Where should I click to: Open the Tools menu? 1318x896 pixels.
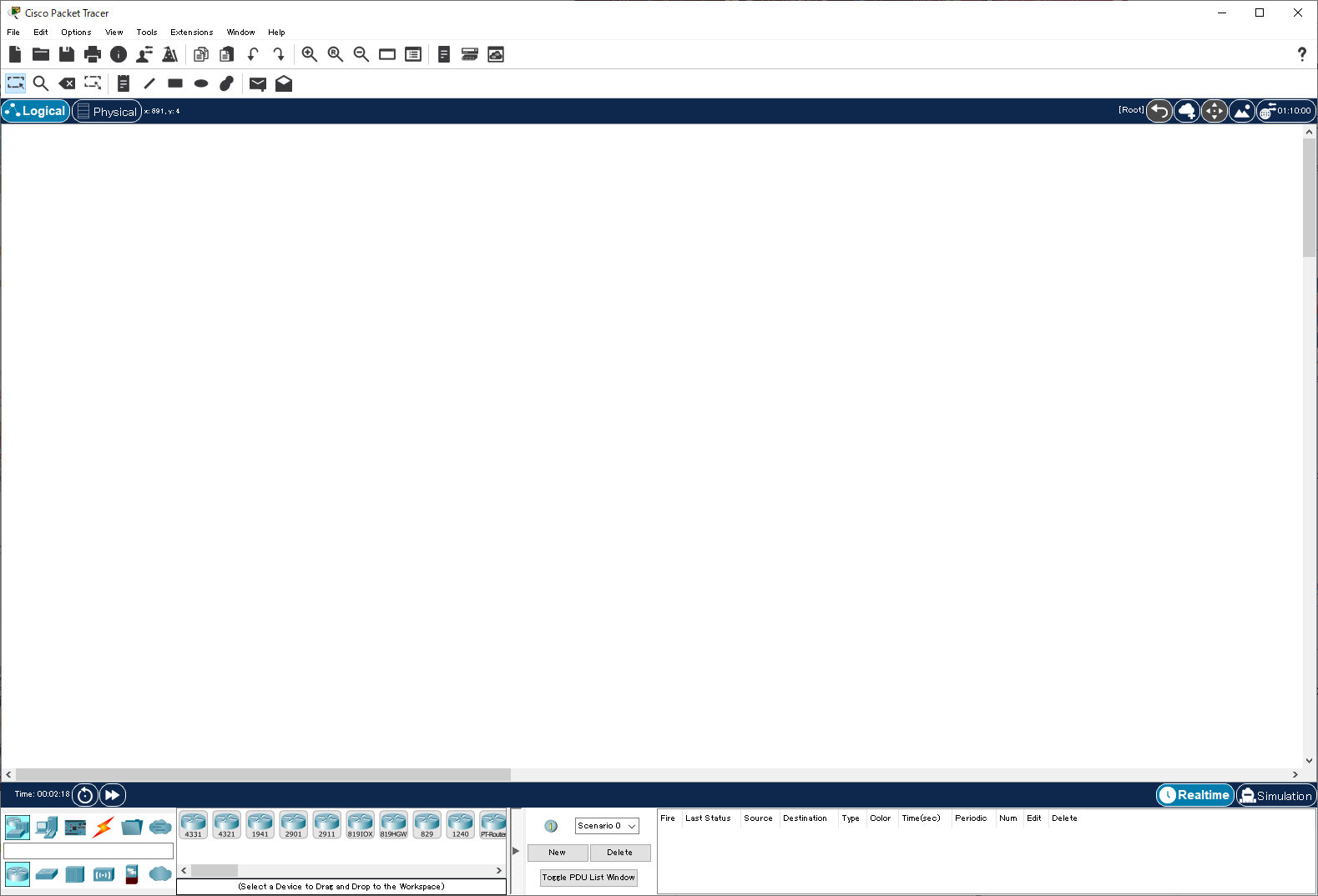click(x=147, y=33)
